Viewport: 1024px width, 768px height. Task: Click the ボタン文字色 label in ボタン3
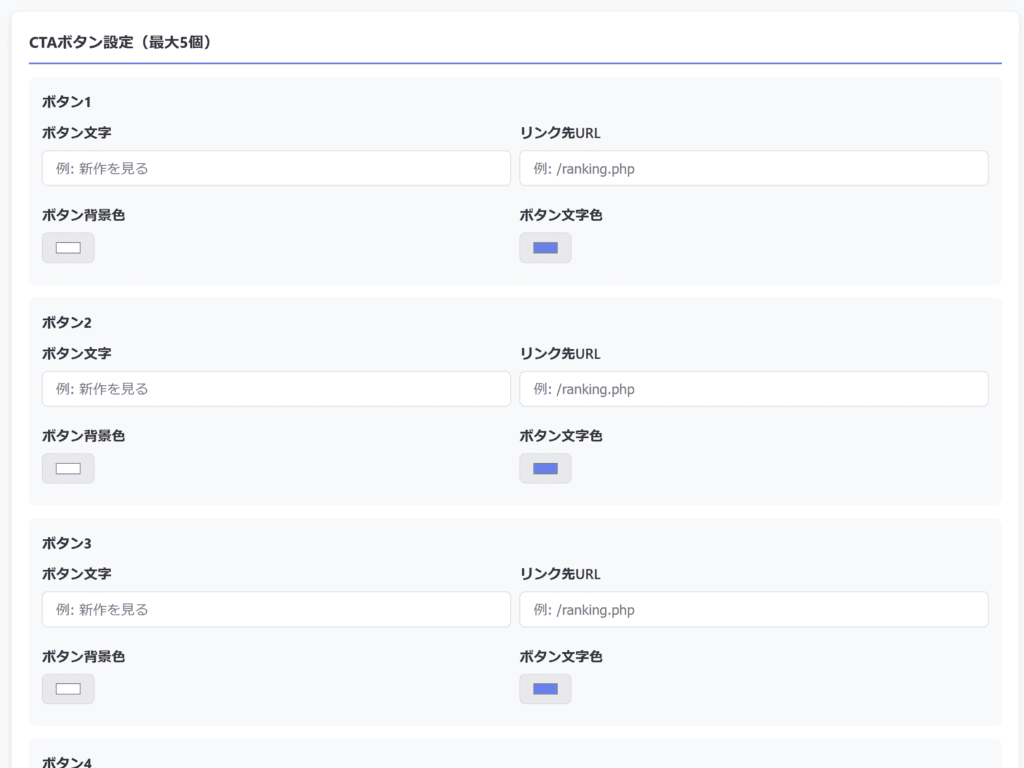[x=560, y=657]
